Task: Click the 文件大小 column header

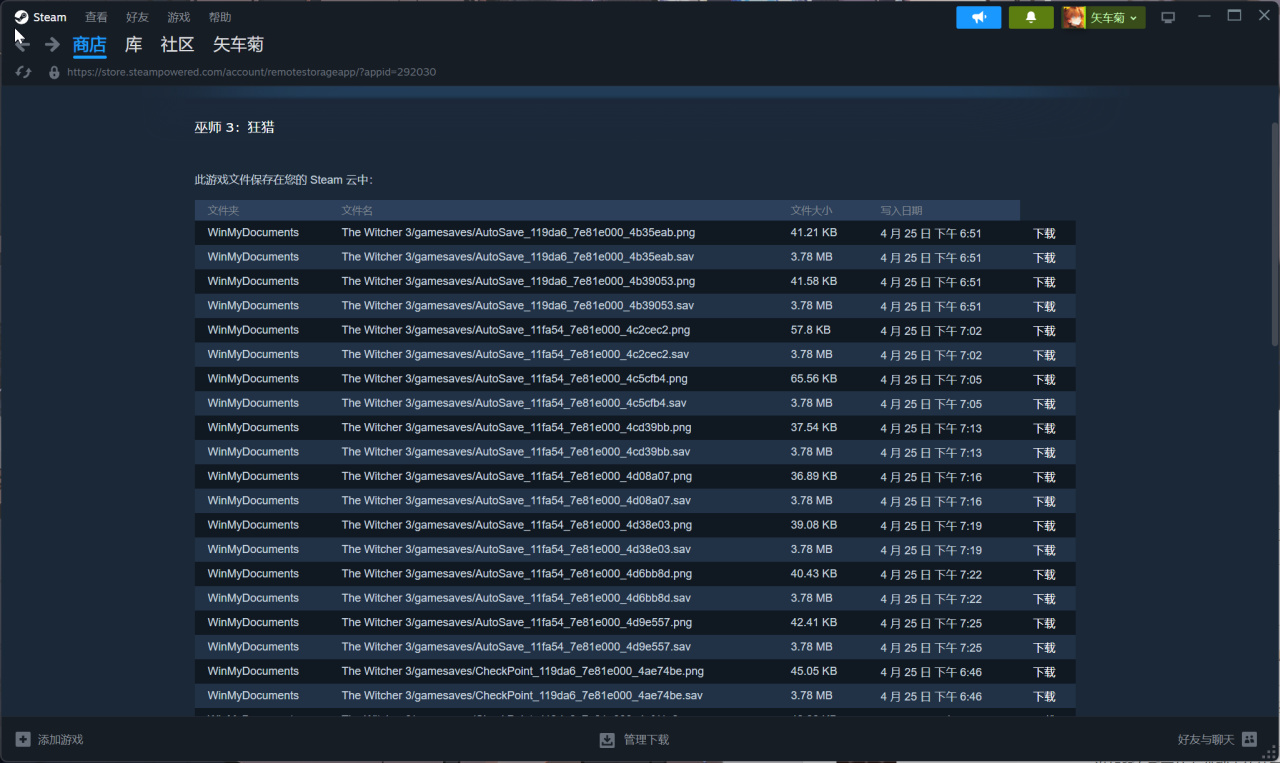Action: click(811, 211)
